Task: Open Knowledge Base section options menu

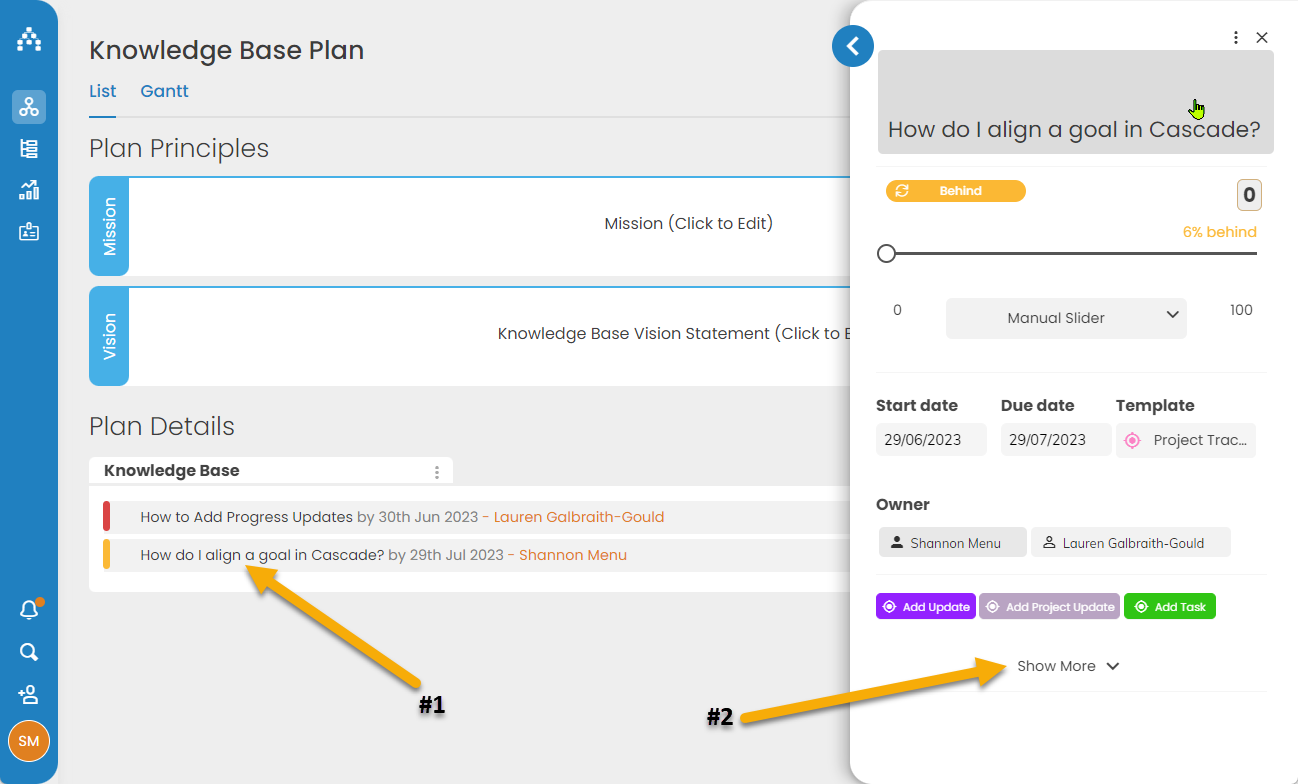Action: coord(436,472)
